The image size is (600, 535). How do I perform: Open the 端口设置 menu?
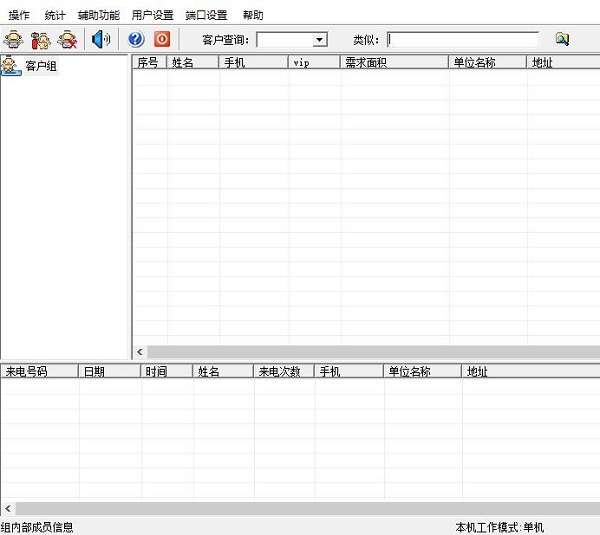[x=206, y=15]
